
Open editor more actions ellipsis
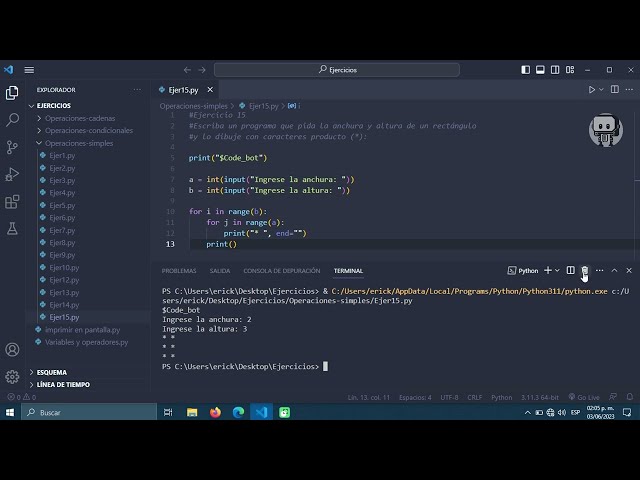(x=629, y=89)
